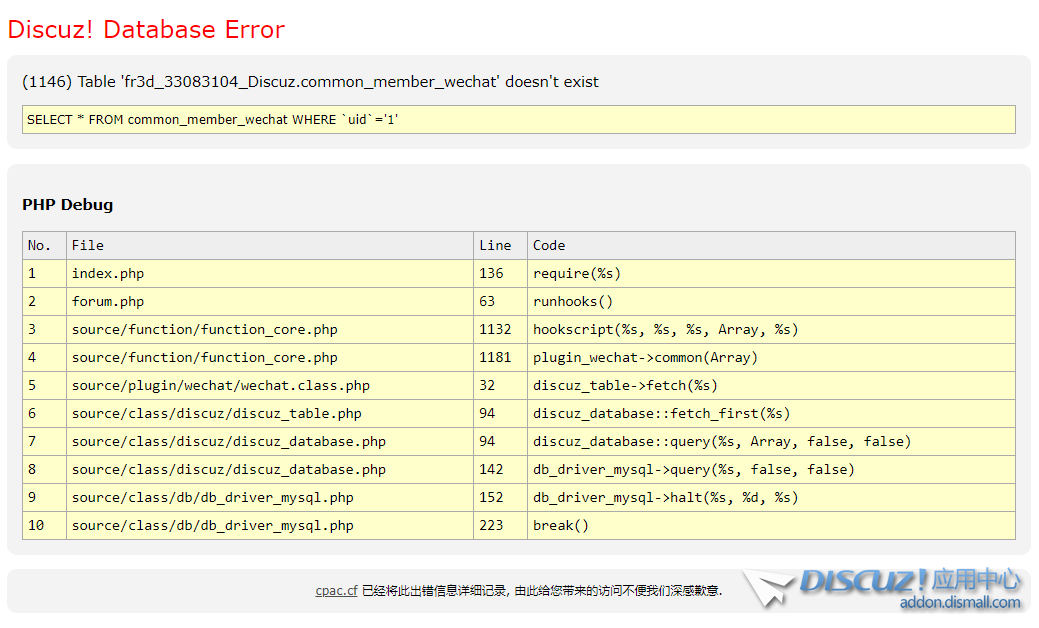Screen dimensions: 1039x628
Task: Click the (1146) table doesn't exist message
Action: tap(310, 82)
